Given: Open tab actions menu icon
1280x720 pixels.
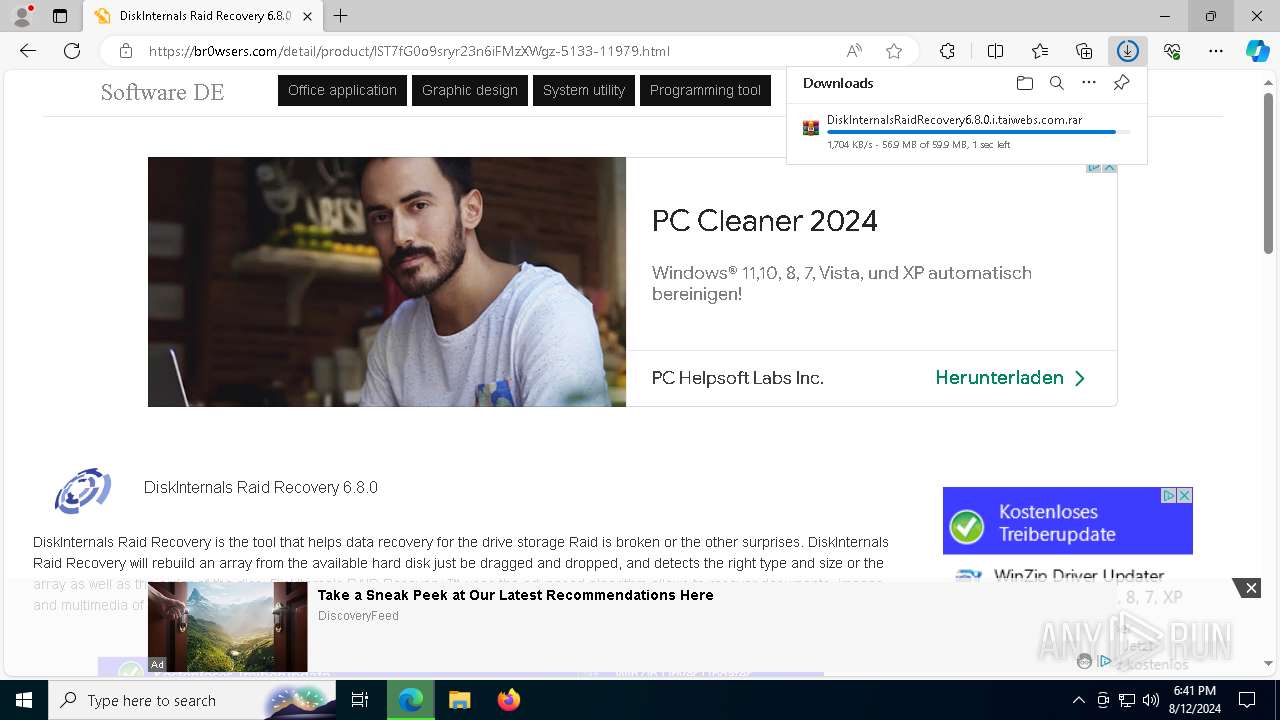Looking at the screenshot, I should 60,16.
